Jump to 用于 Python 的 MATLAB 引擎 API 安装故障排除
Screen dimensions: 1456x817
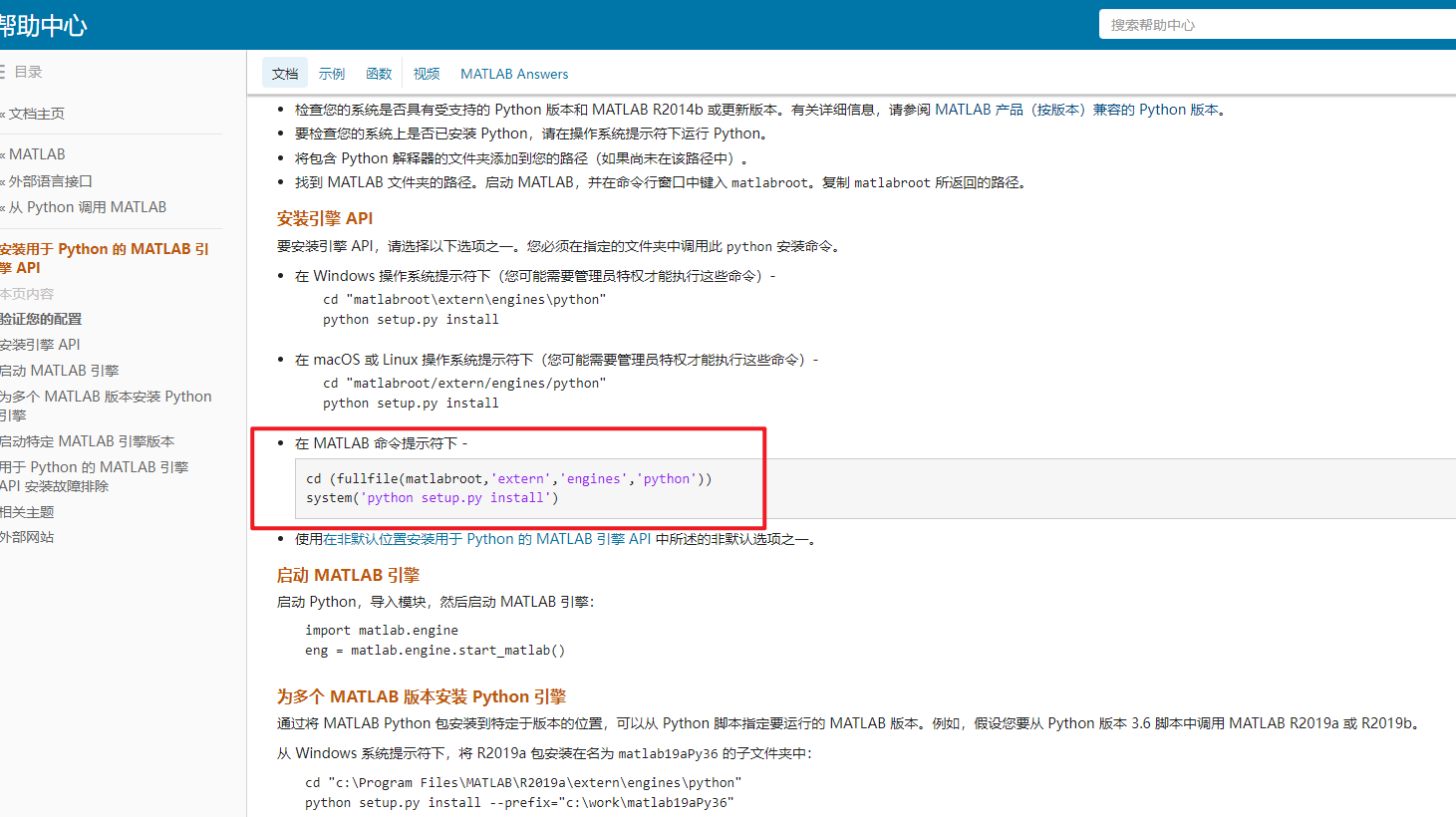94,476
